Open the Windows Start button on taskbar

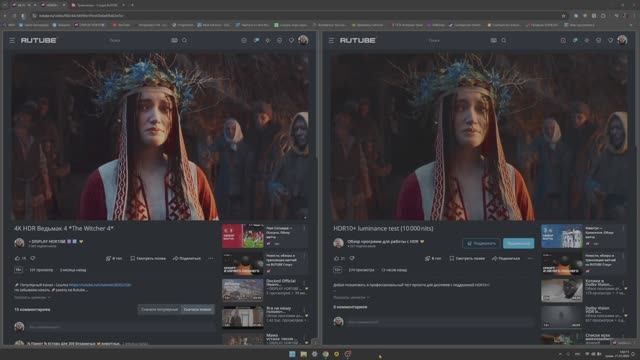(x=292, y=354)
